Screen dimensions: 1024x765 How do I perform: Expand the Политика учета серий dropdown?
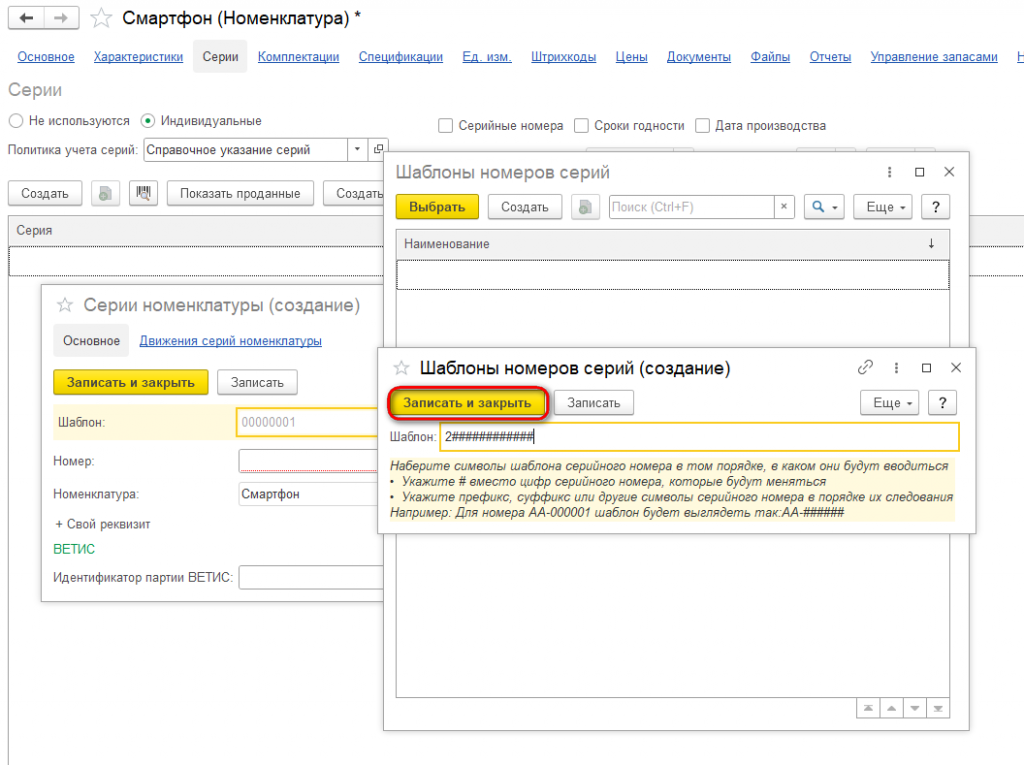[357, 150]
